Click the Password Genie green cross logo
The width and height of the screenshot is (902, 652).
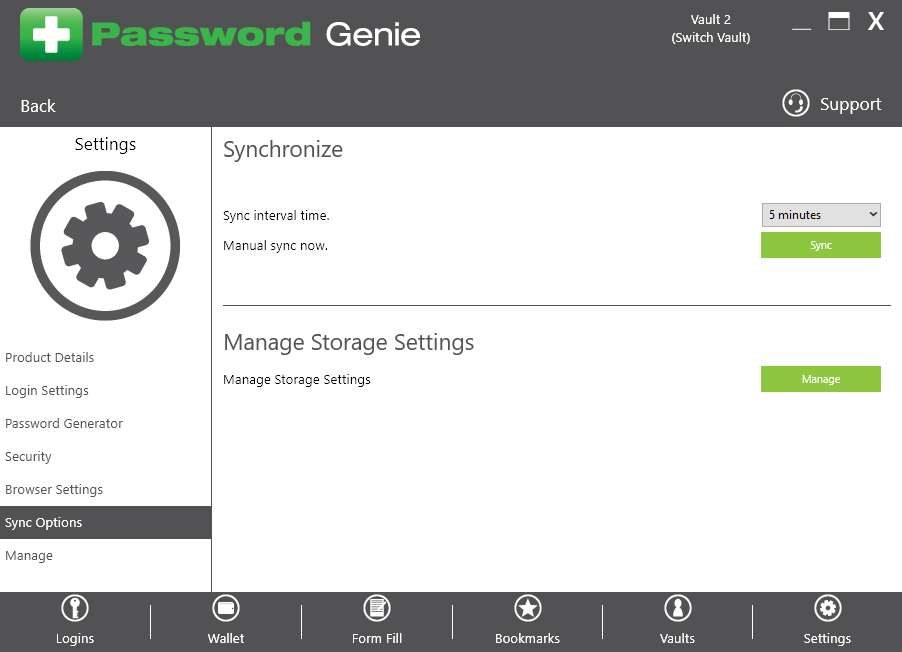tap(51, 35)
